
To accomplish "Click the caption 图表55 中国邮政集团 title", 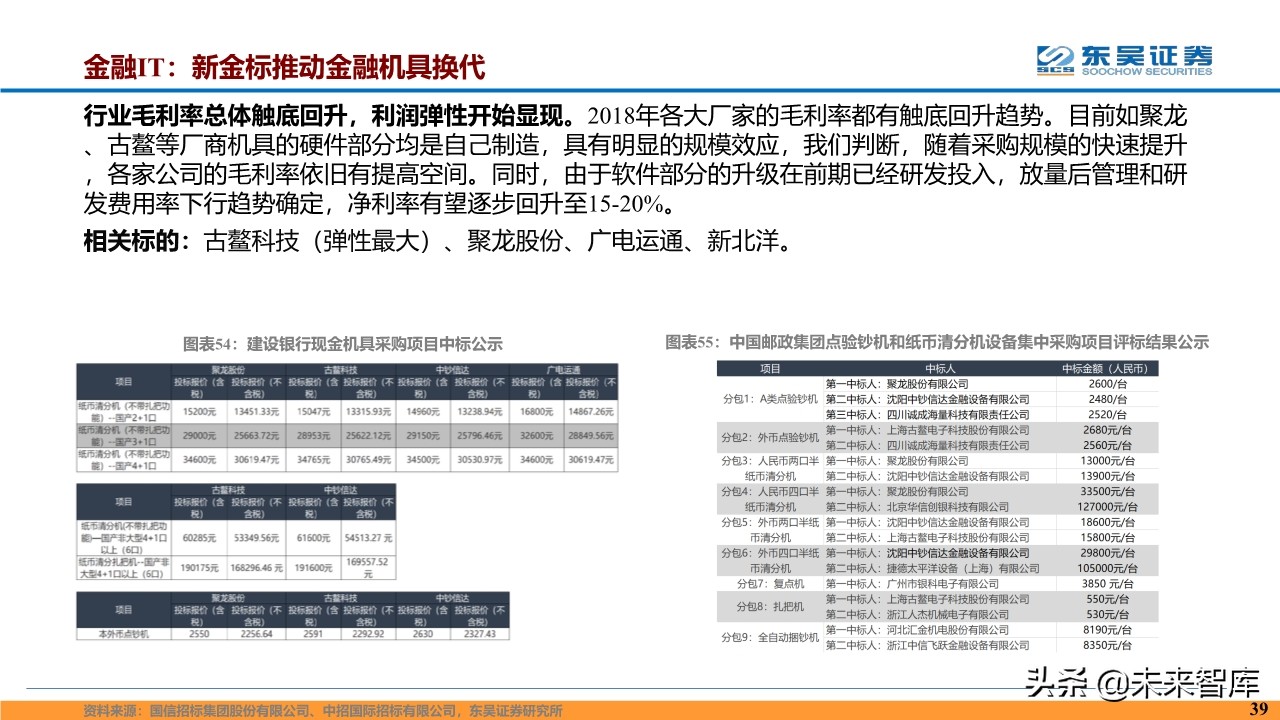I will pyautogui.click(x=937, y=342).
